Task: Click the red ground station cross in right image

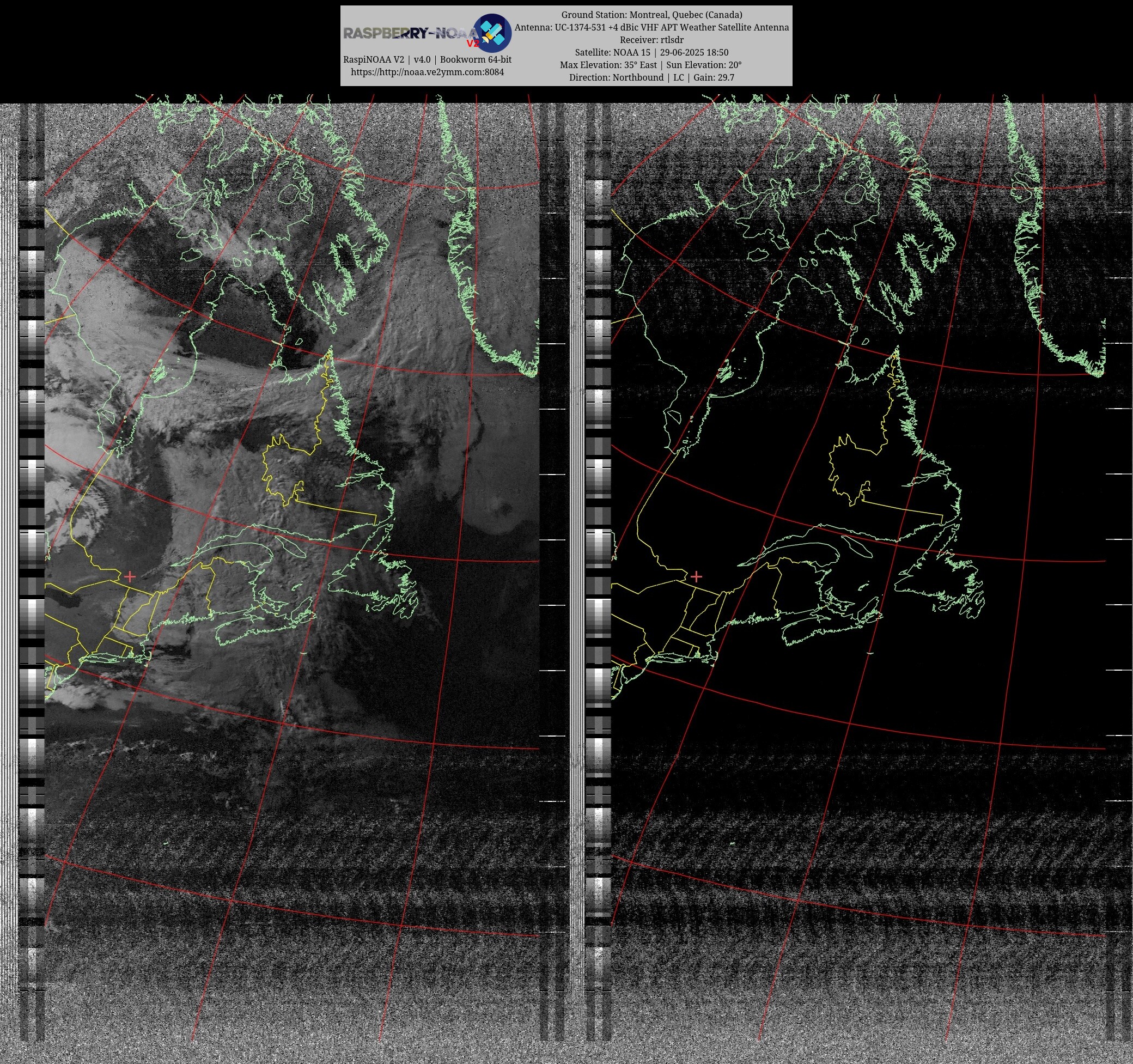Action: (x=696, y=577)
